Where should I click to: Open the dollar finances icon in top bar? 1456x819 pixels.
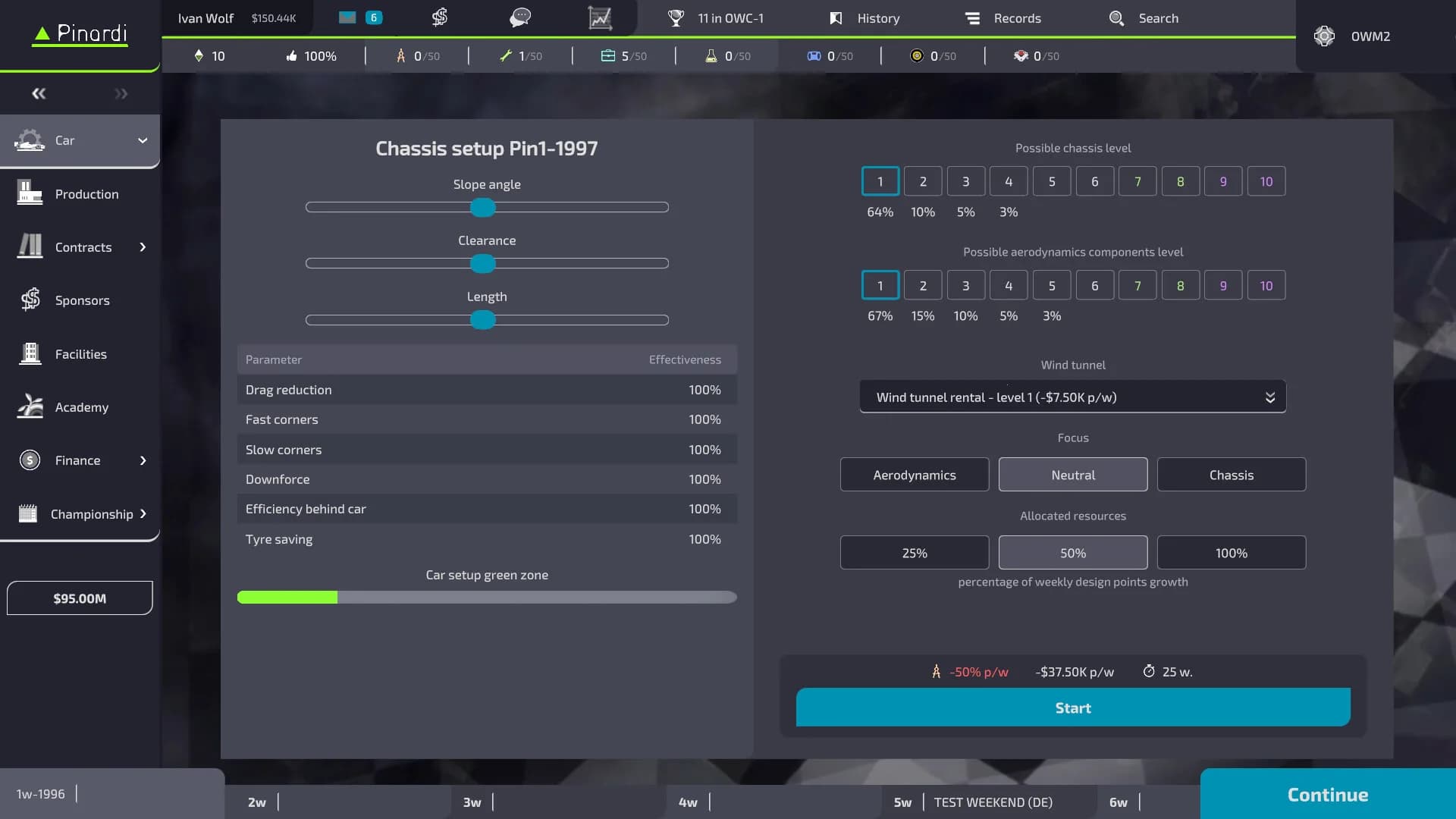pyautogui.click(x=440, y=17)
